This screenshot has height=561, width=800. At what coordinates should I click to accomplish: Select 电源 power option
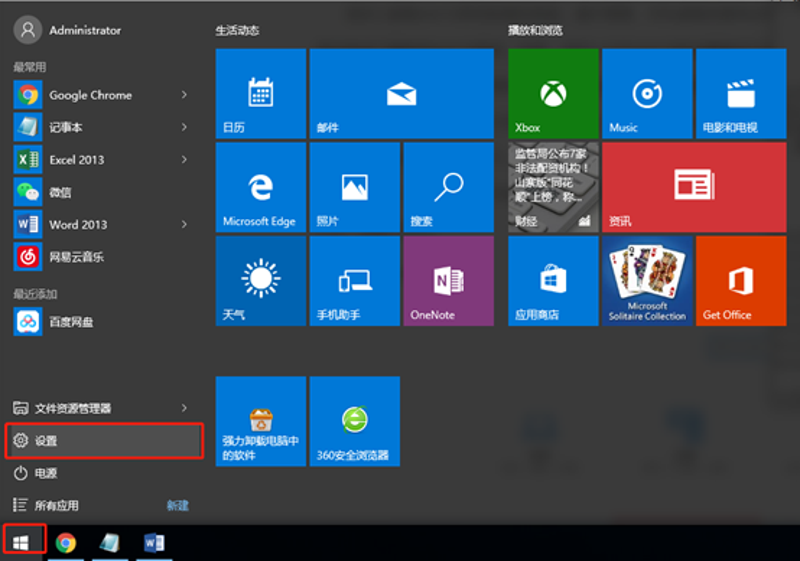[x=46, y=473]
